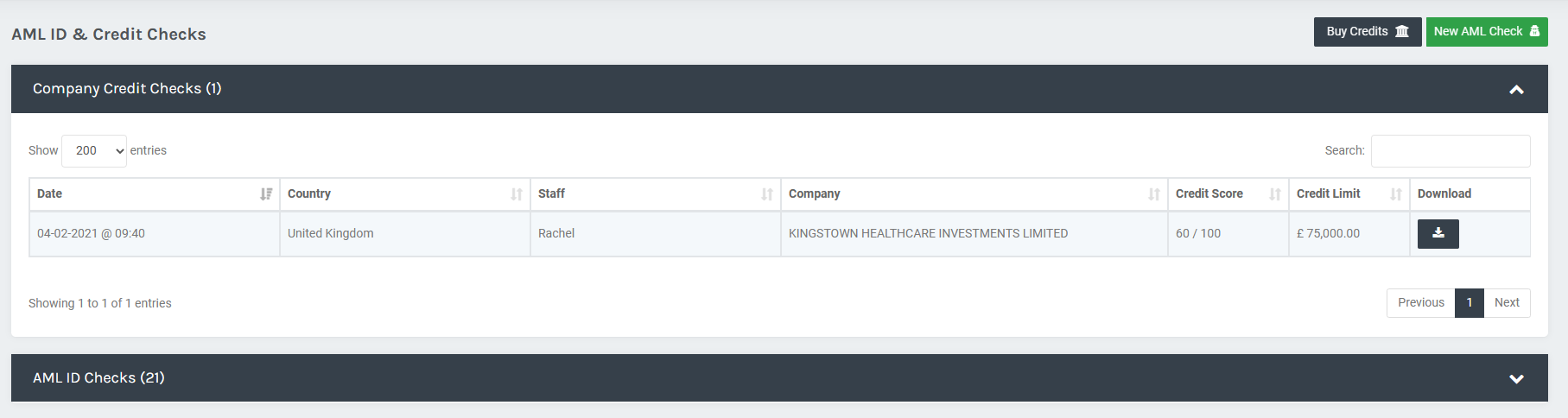Screen dimensions: 1568x418
Task: Click the Company Credit Checks (1) header title
Action: 127,89
